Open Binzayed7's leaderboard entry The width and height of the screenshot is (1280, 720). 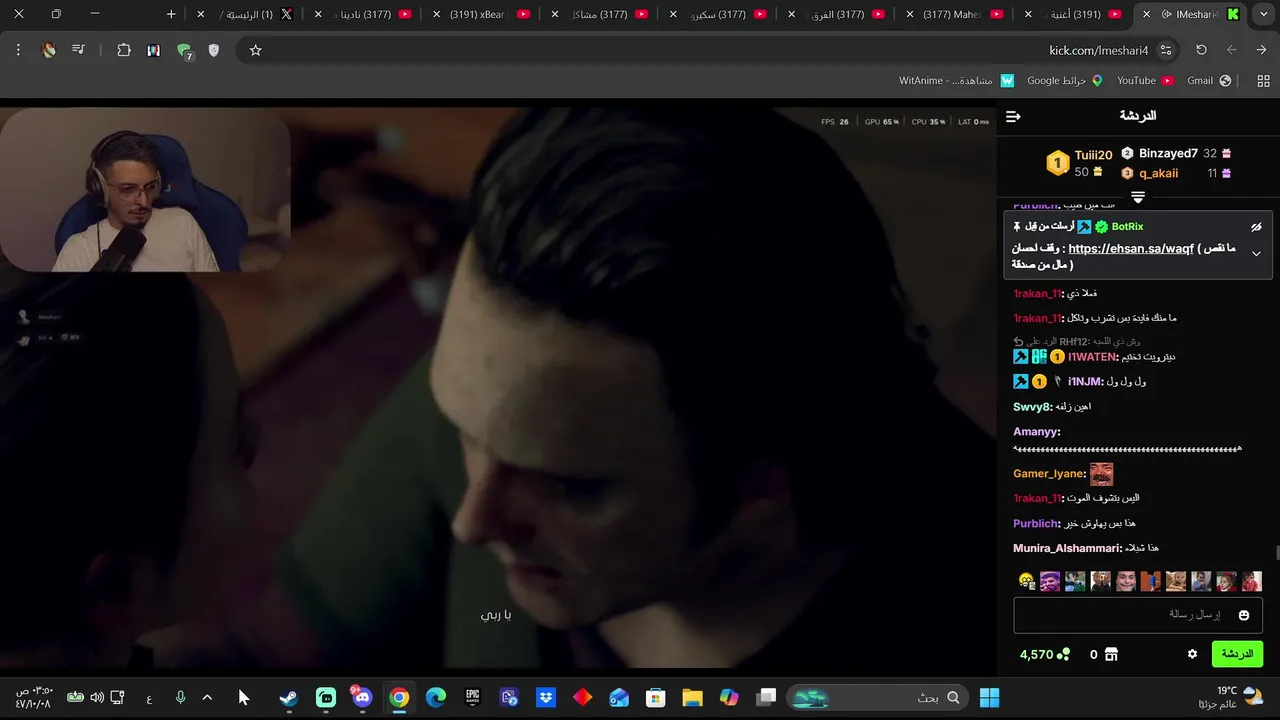(x=1168, y=153)
